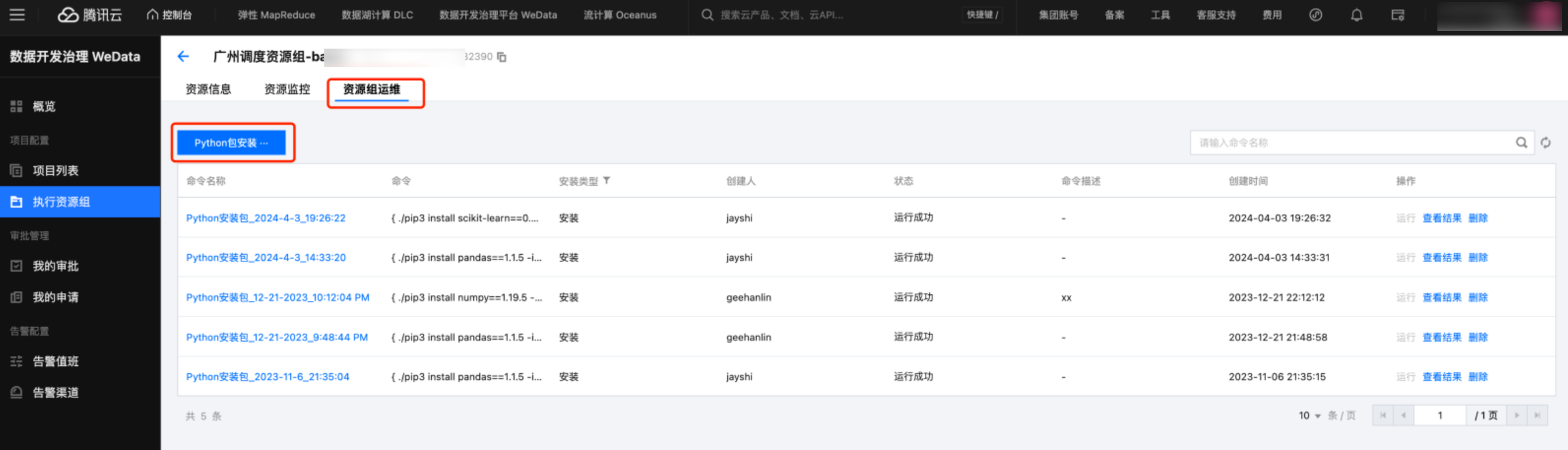Image resolution: width=1568 pixels, height=450 pixels.
Task: Switch to 资源信息 tab
Action: tap(208, 89)
